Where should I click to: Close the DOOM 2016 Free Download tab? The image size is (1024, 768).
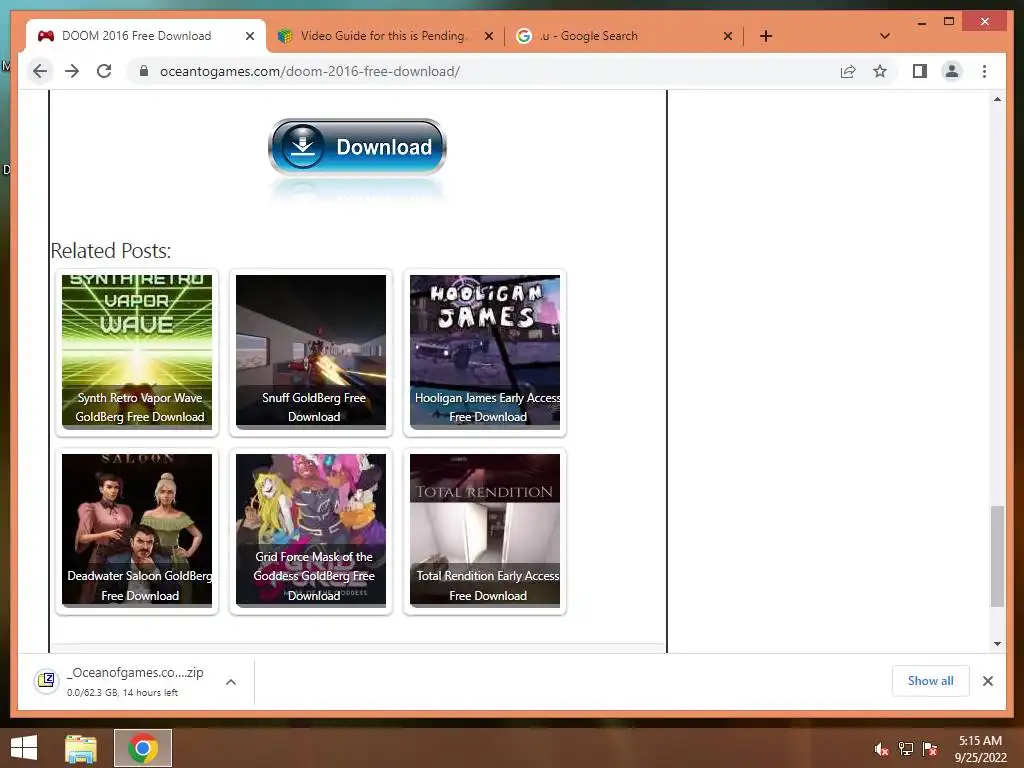249,36
